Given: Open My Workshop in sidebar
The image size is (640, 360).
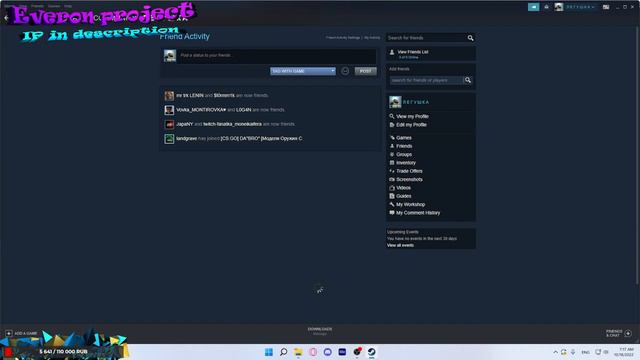Looking at the screenshot, I should pyautogui.click(x=410, y=204).
